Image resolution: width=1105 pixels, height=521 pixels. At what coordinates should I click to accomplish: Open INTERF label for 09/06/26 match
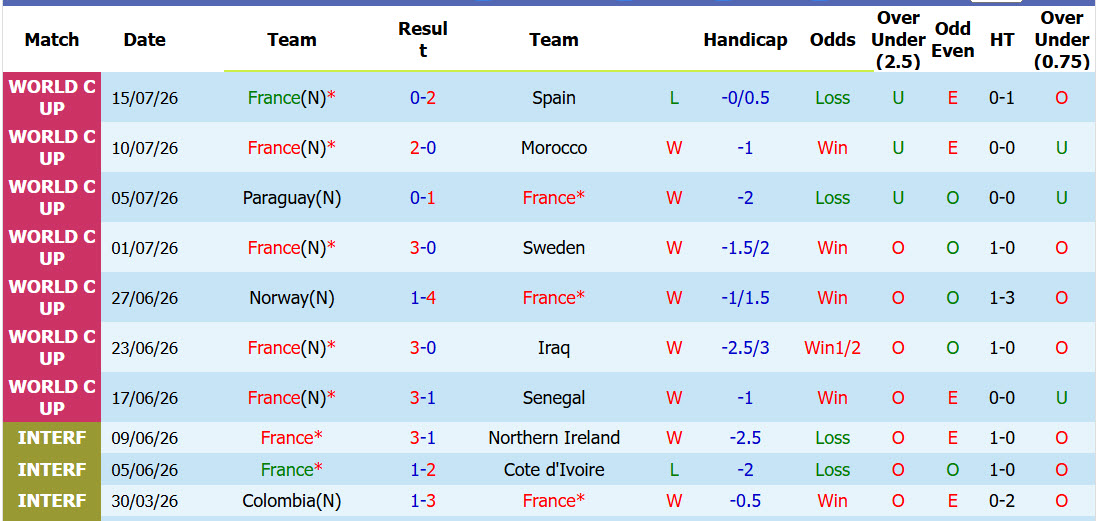52,438
